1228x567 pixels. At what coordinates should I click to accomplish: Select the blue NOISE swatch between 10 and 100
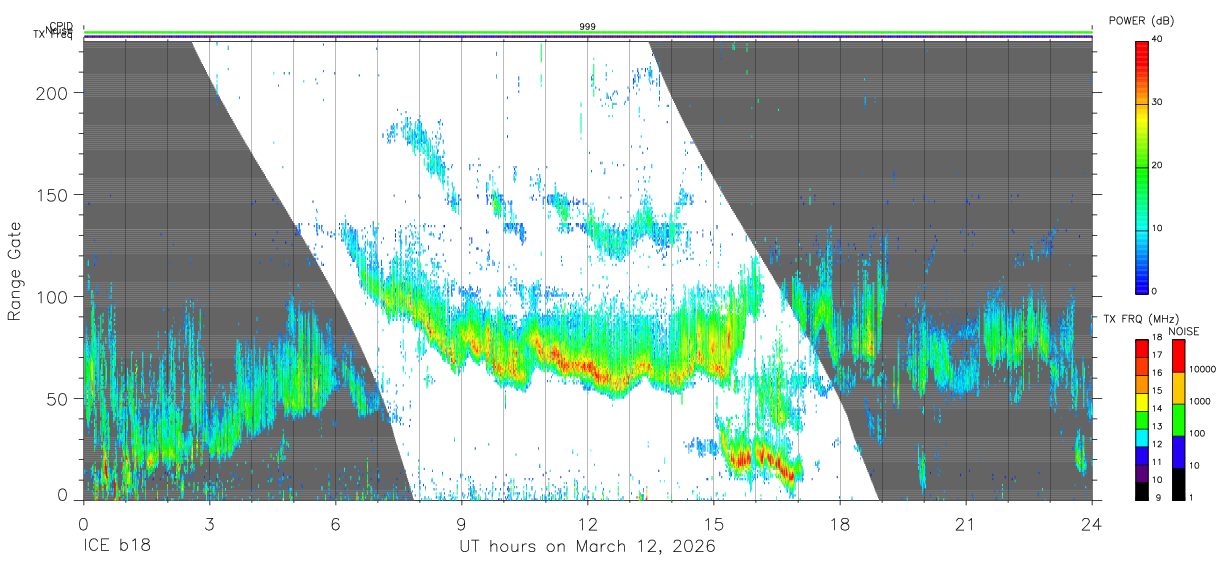pos(1179,451)
